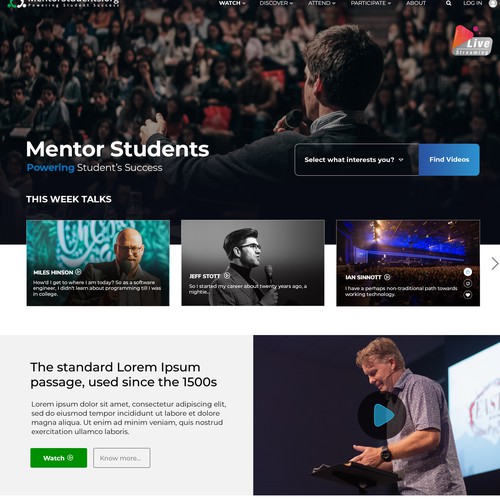Advance talks carousel with next arrow

495,263
